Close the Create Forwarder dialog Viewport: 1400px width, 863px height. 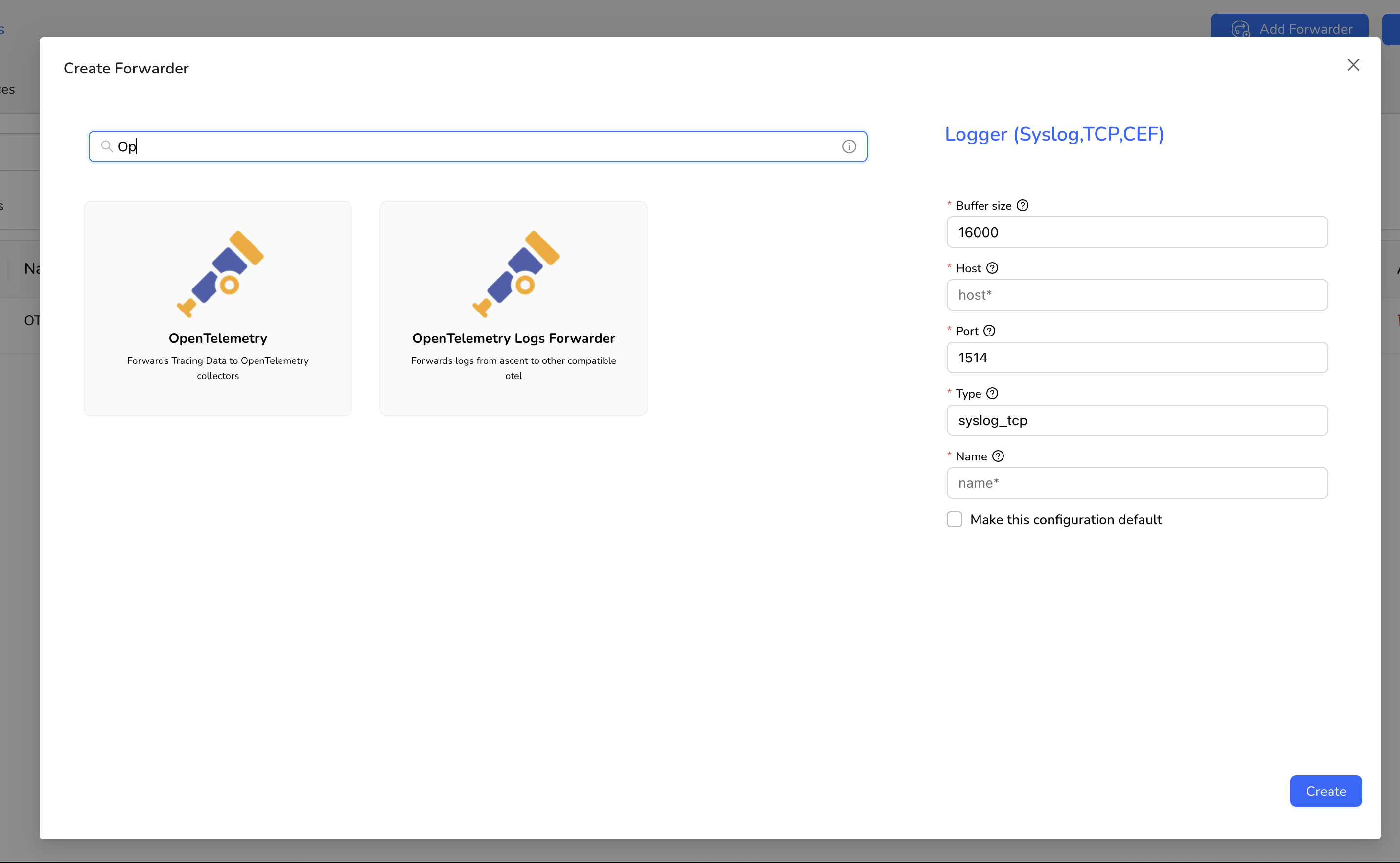[x=1353, y=65]
